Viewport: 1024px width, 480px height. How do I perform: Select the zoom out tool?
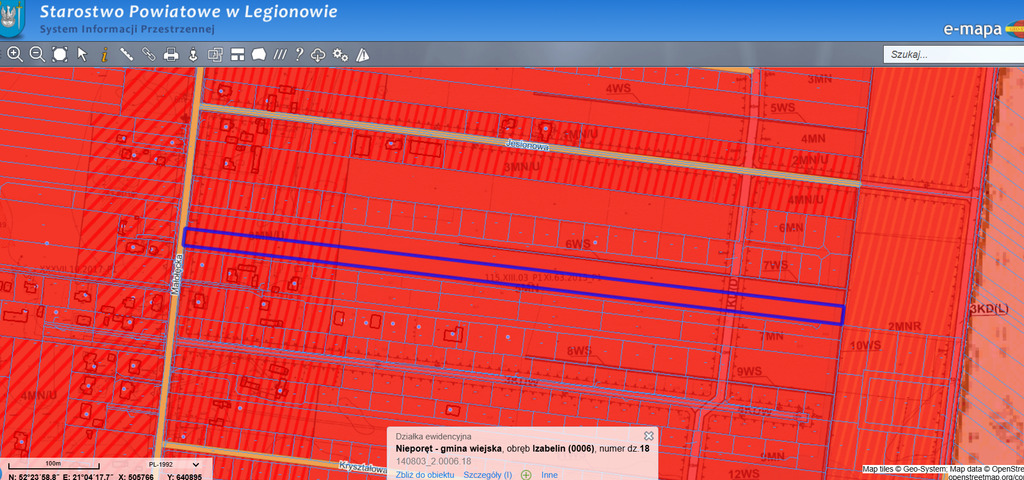coord(36,55)
